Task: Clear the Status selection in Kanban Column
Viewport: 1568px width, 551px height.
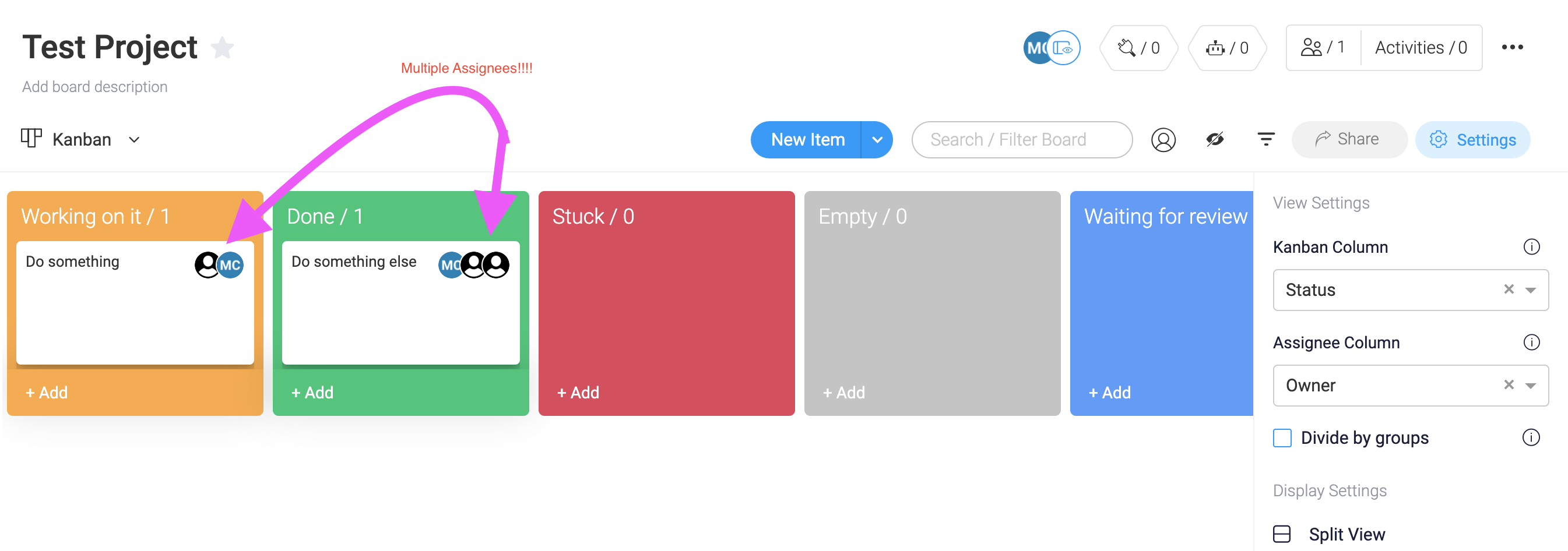Action: coord(1509,289)
